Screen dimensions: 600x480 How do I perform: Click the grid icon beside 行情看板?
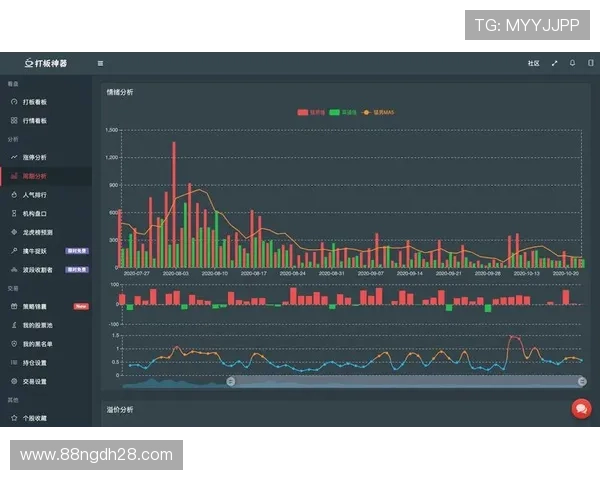pyautogui.click(x=13, y=120)
